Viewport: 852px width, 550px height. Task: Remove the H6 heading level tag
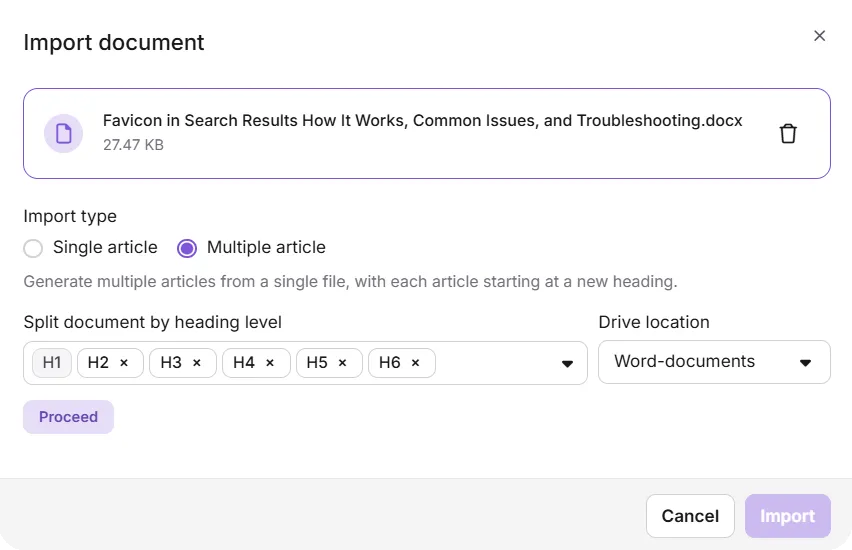415,363
